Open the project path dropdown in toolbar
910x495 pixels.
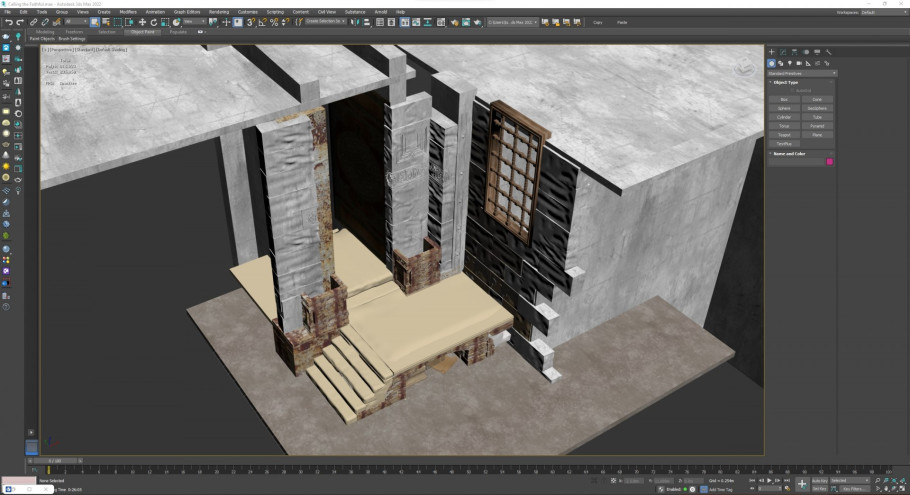(512, 22)
